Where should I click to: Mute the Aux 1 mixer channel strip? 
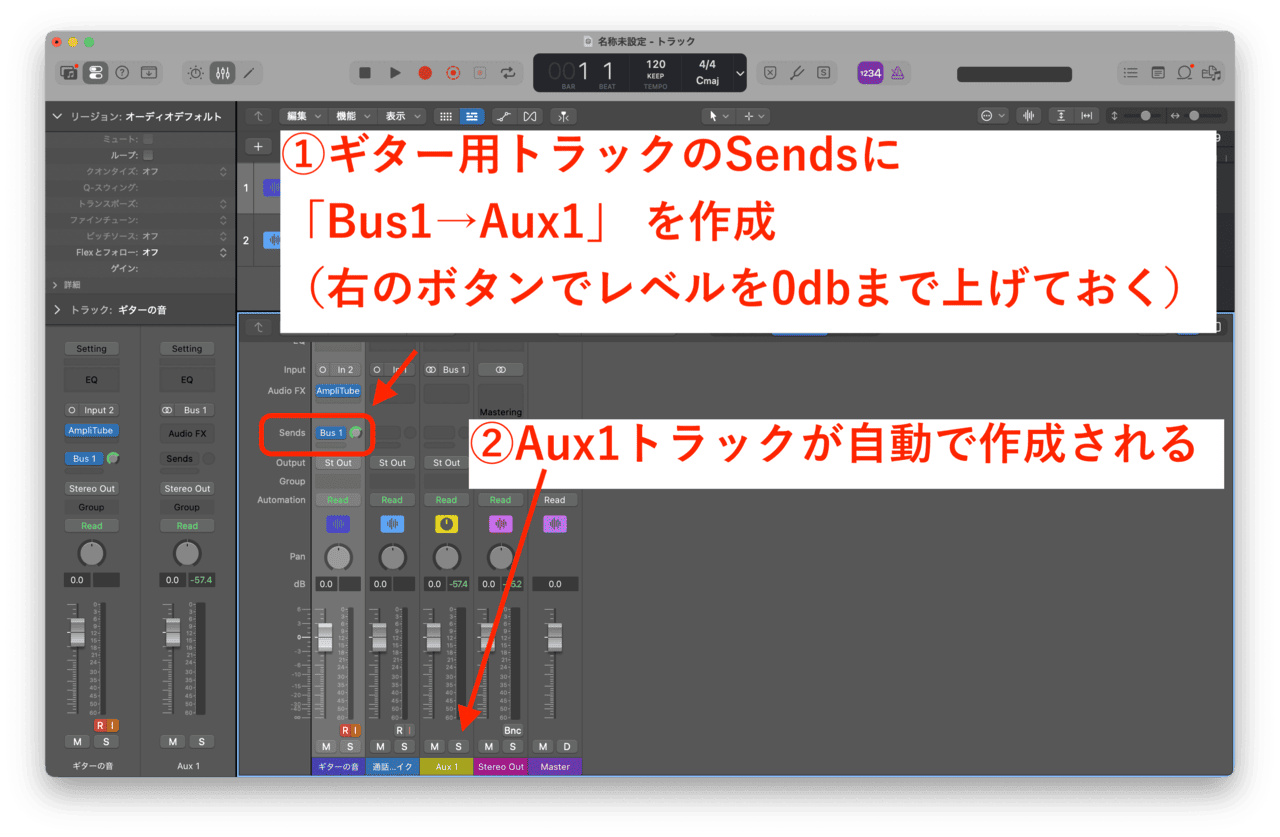click(x=434, y=747)
